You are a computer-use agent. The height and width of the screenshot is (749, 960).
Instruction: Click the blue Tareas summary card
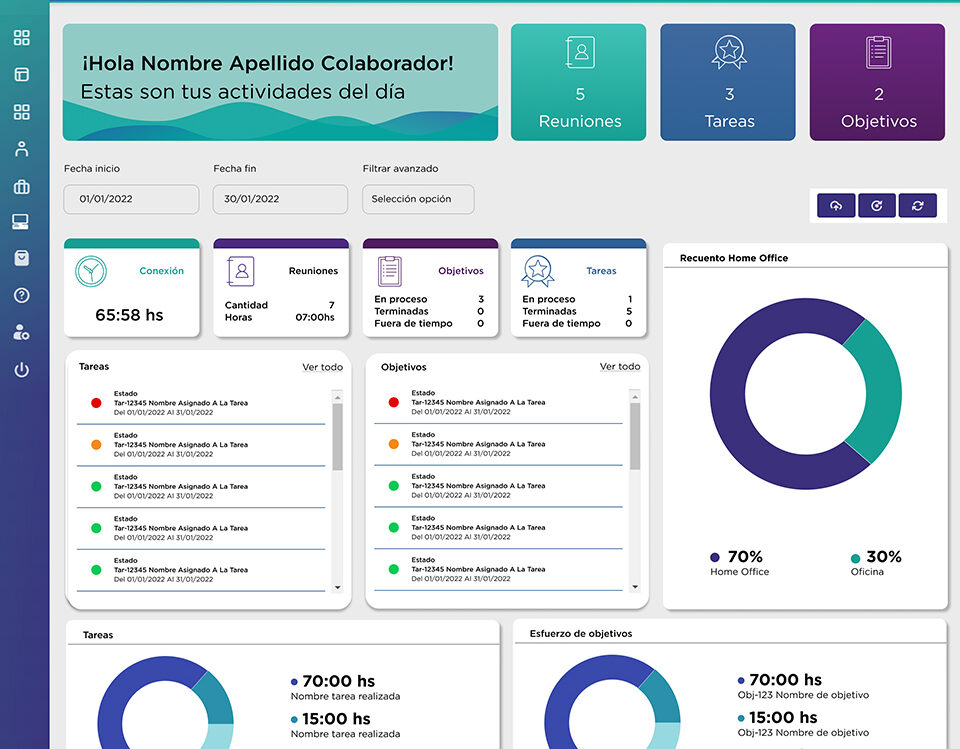tap(728, 82)
